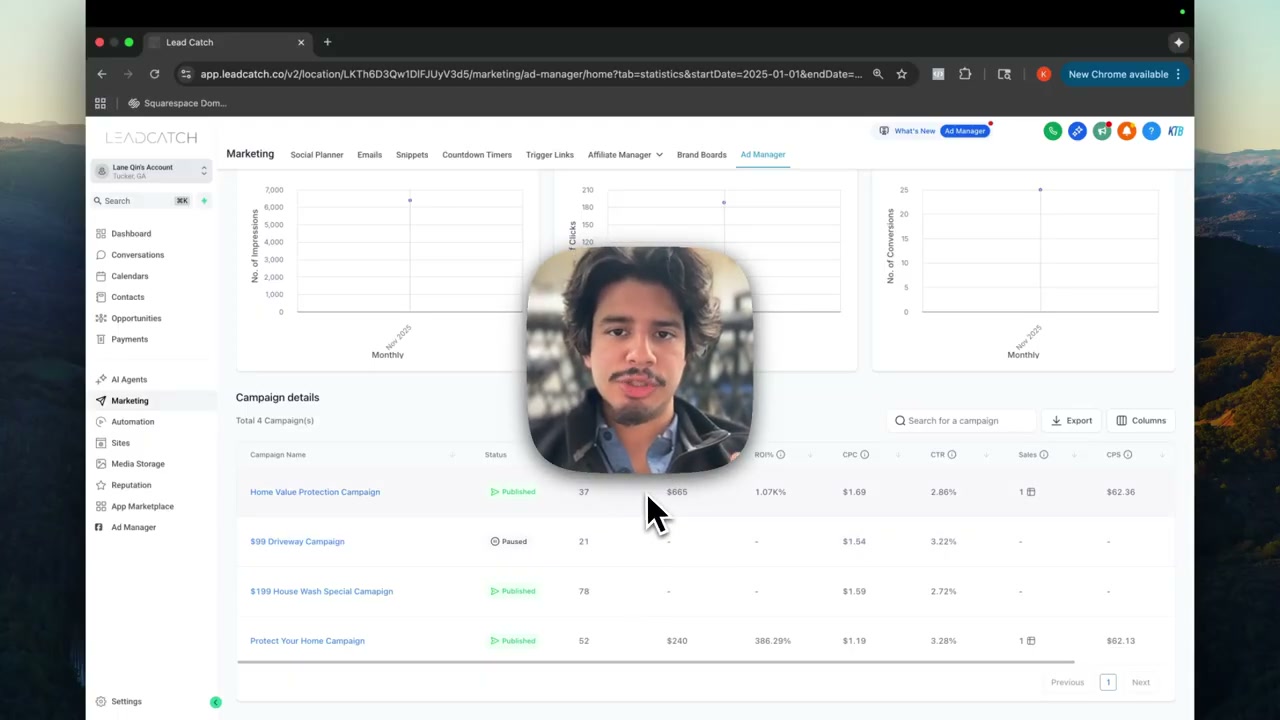Open sales details icon for Home Value Protection

[x=1031, y=492]
